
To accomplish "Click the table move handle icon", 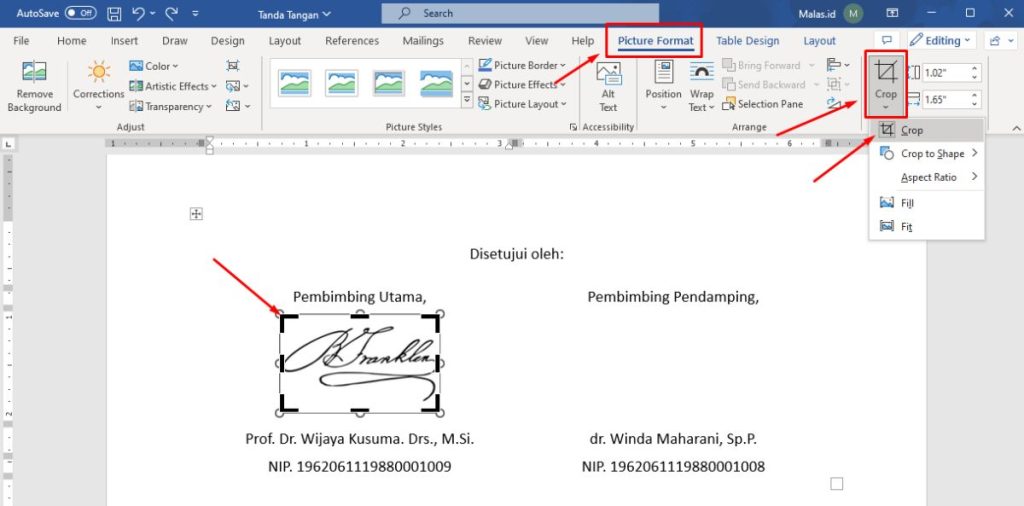I will point(196,213).
